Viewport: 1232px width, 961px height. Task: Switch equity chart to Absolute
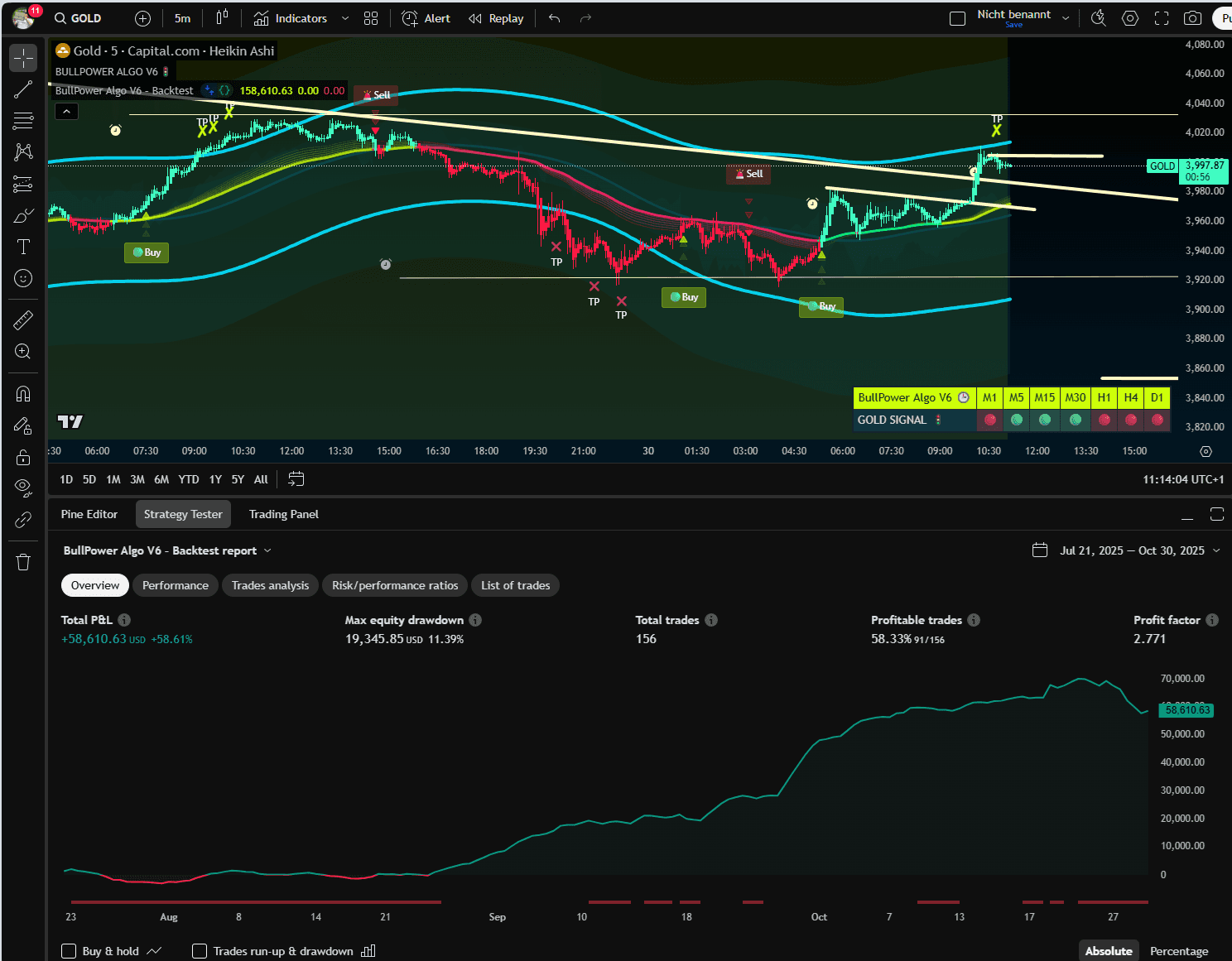(x=1109, y=951)
